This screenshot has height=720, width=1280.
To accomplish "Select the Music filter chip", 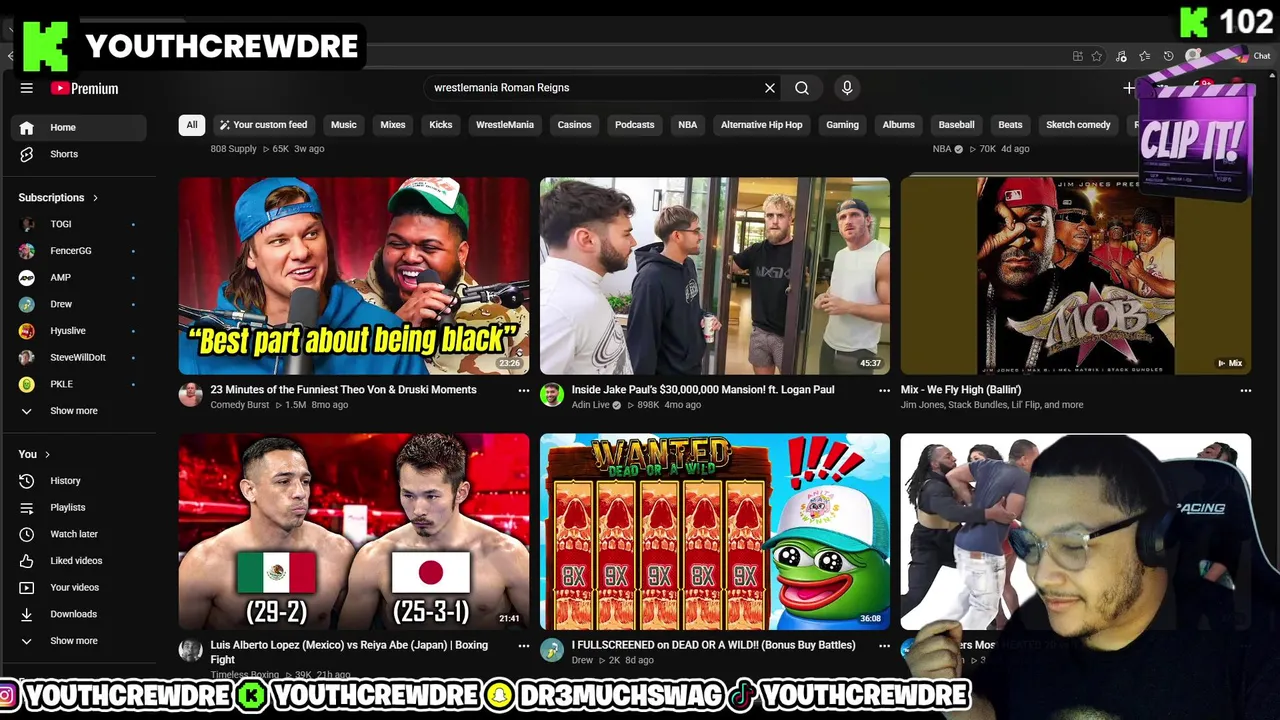I will [x=344, y=125].
